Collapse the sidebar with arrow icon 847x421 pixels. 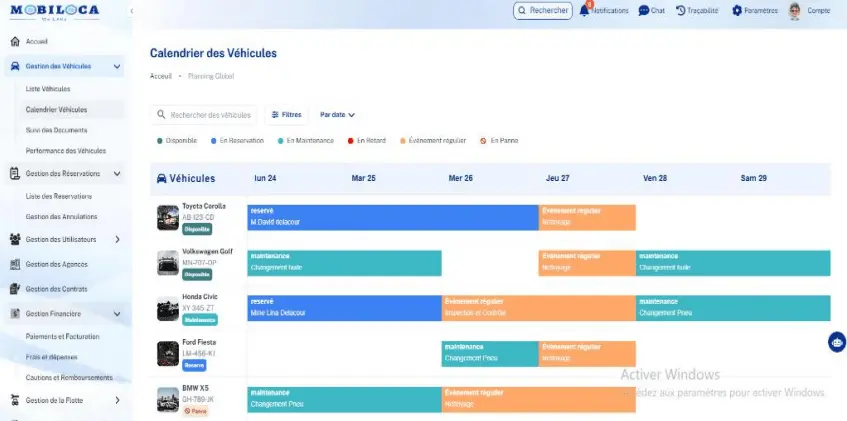pos(132,11)
